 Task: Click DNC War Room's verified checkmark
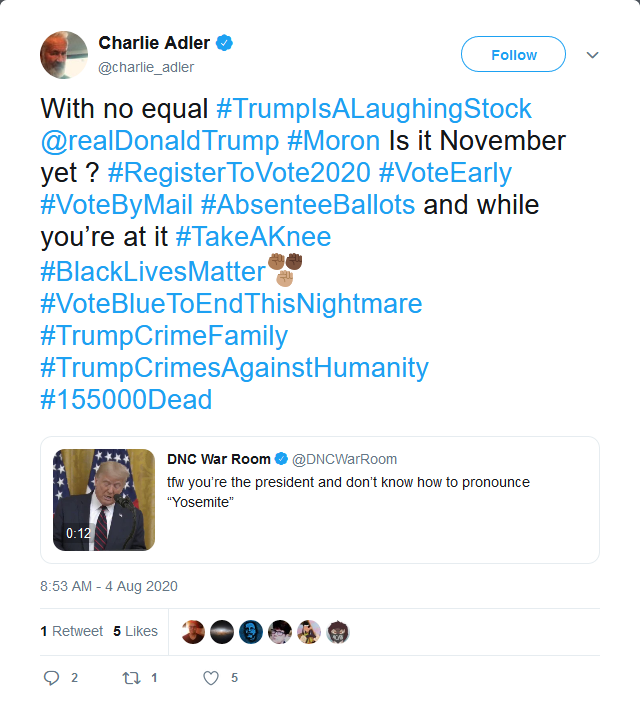coord(281,459)
